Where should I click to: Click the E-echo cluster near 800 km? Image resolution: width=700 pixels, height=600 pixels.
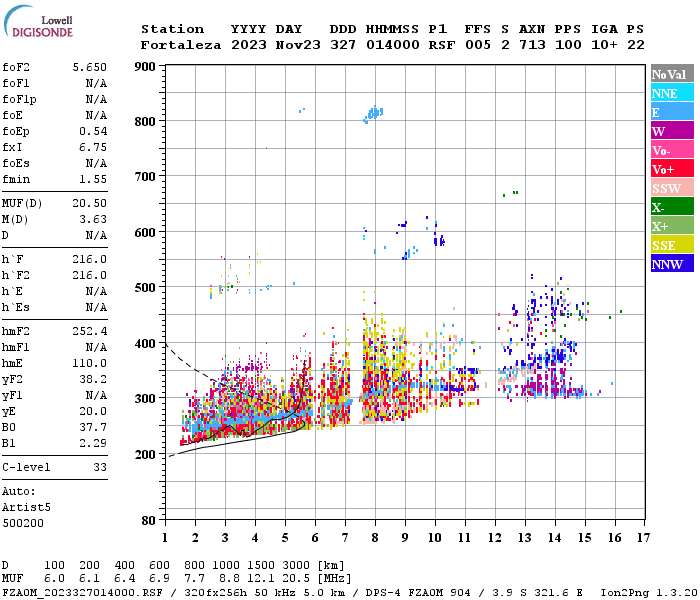click(373, 114)
